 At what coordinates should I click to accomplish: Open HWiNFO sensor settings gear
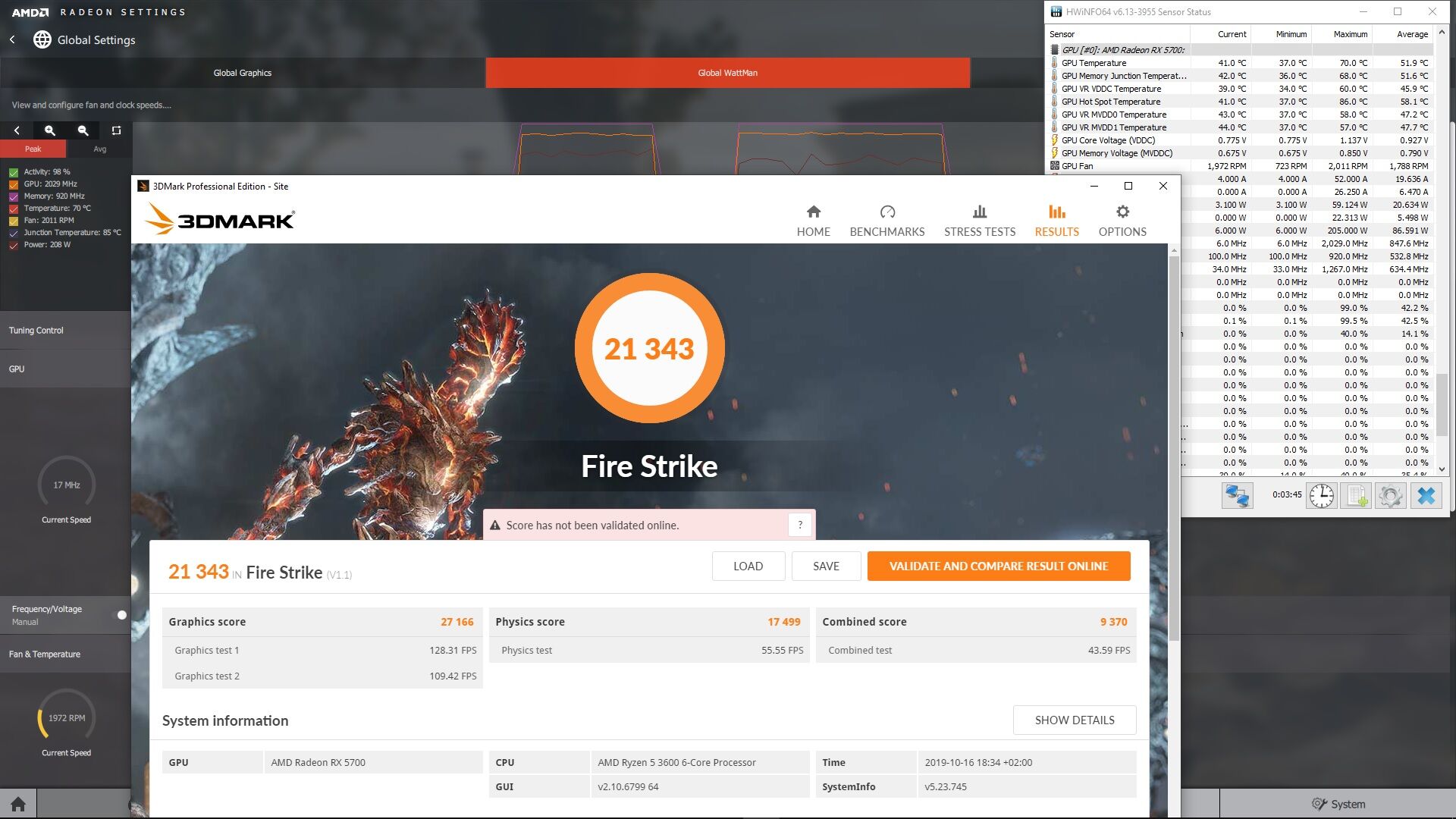1391,496
